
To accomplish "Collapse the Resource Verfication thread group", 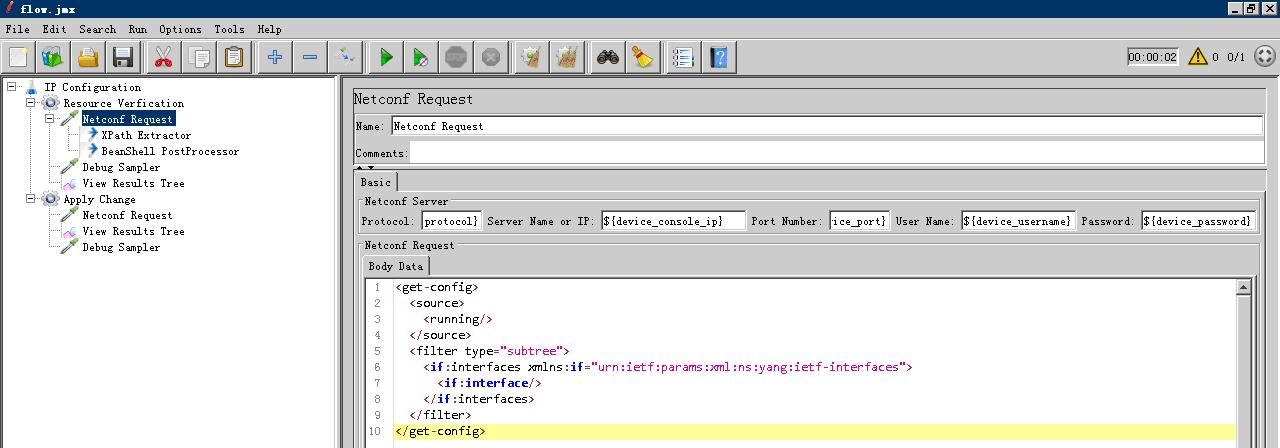I will coord(31,103).
